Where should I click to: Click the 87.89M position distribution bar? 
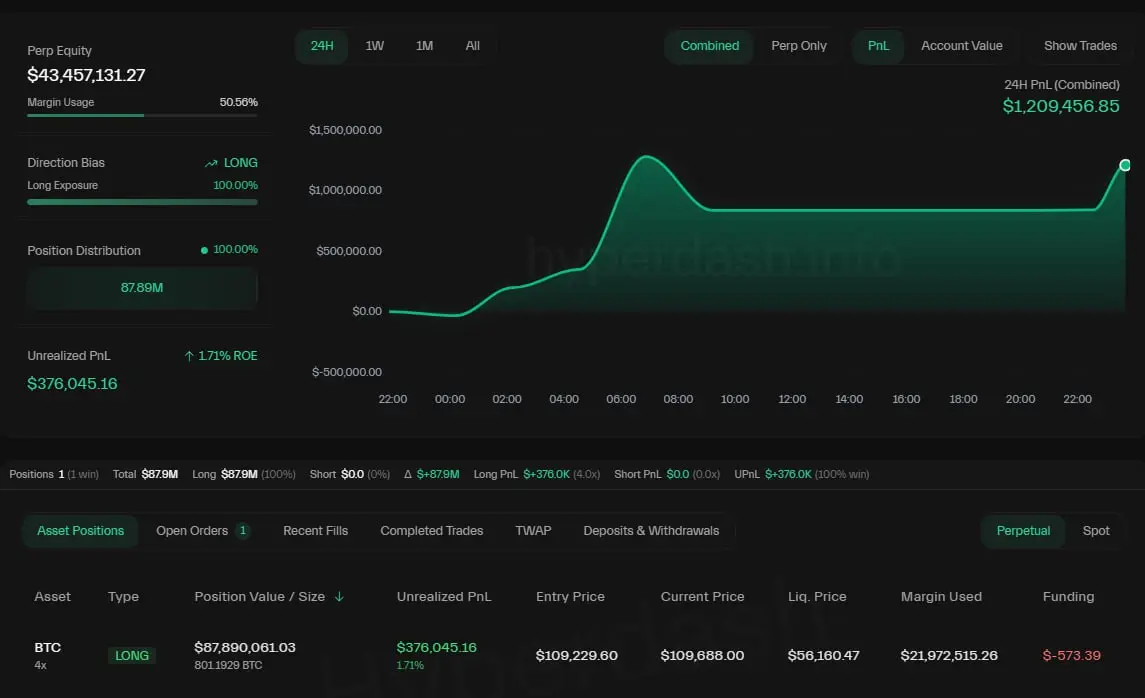[142, 288]
